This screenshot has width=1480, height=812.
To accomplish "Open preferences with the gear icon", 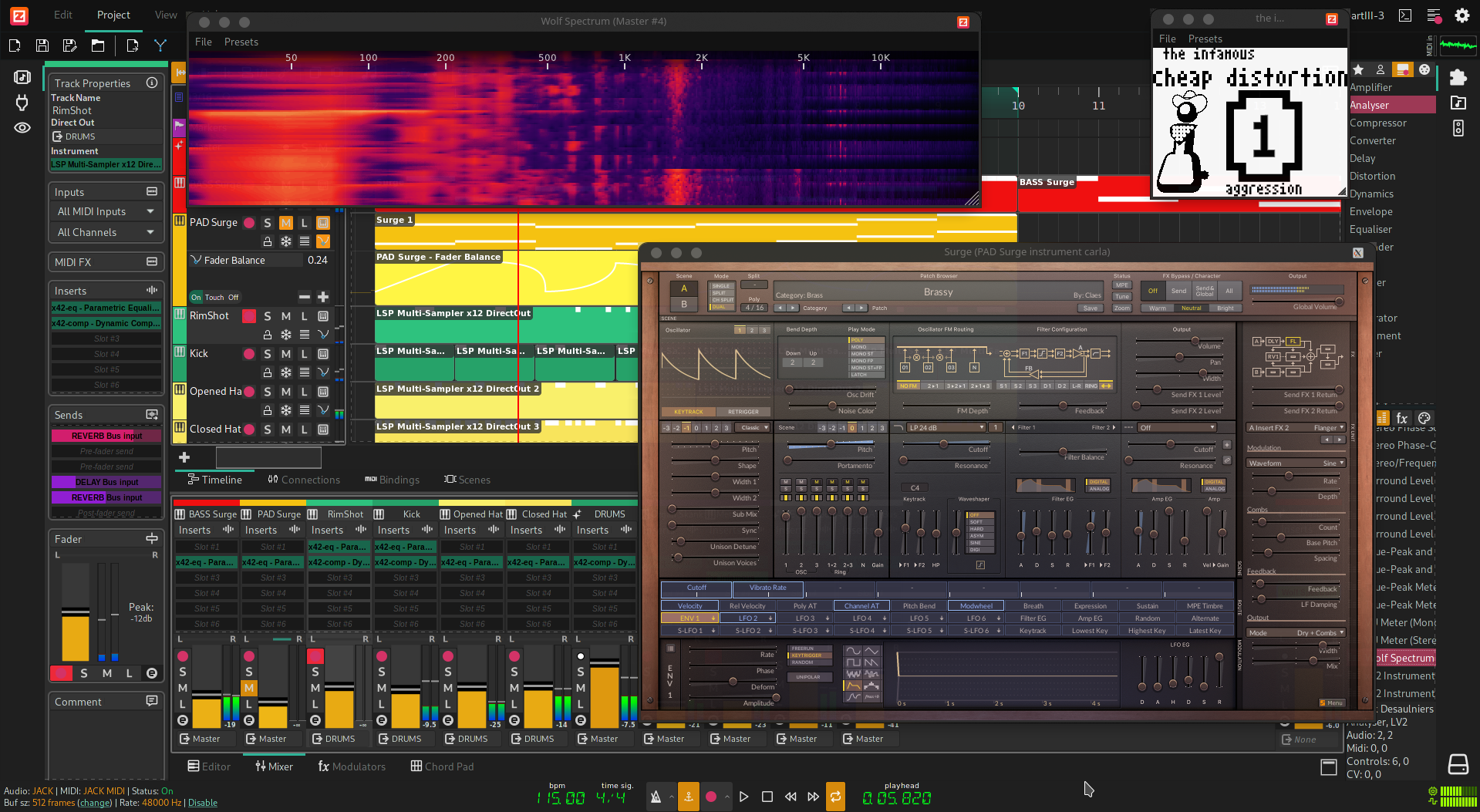I will 1461,15.
